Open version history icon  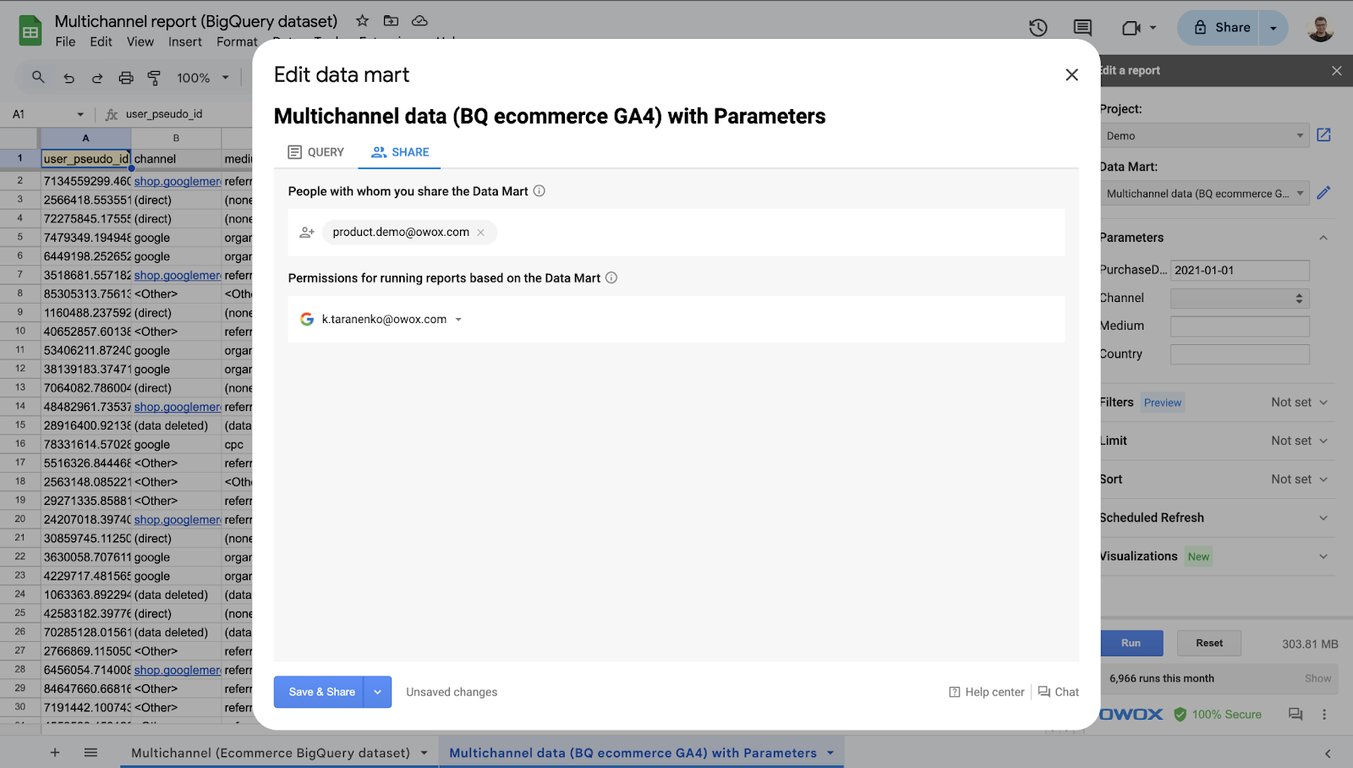point(1038,28)
